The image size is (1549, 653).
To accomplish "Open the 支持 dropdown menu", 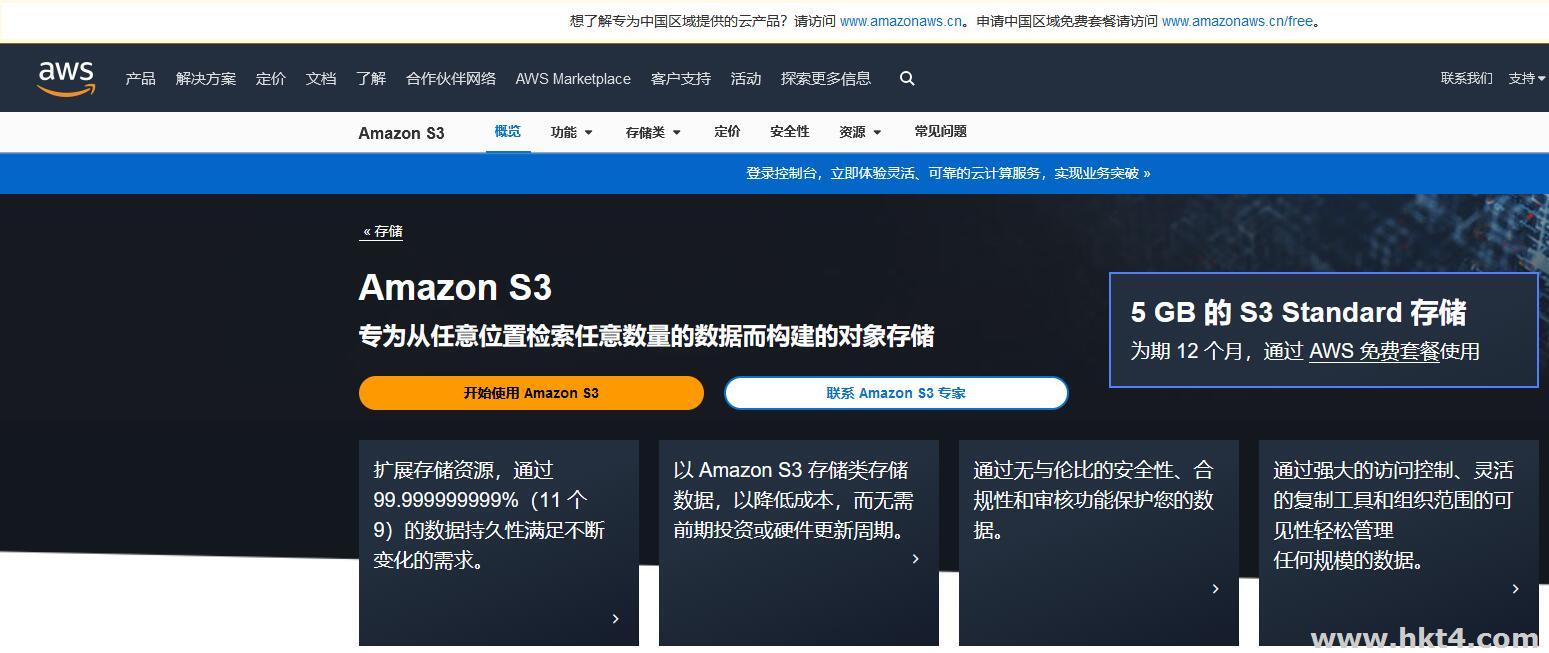I will point(1527,78).
